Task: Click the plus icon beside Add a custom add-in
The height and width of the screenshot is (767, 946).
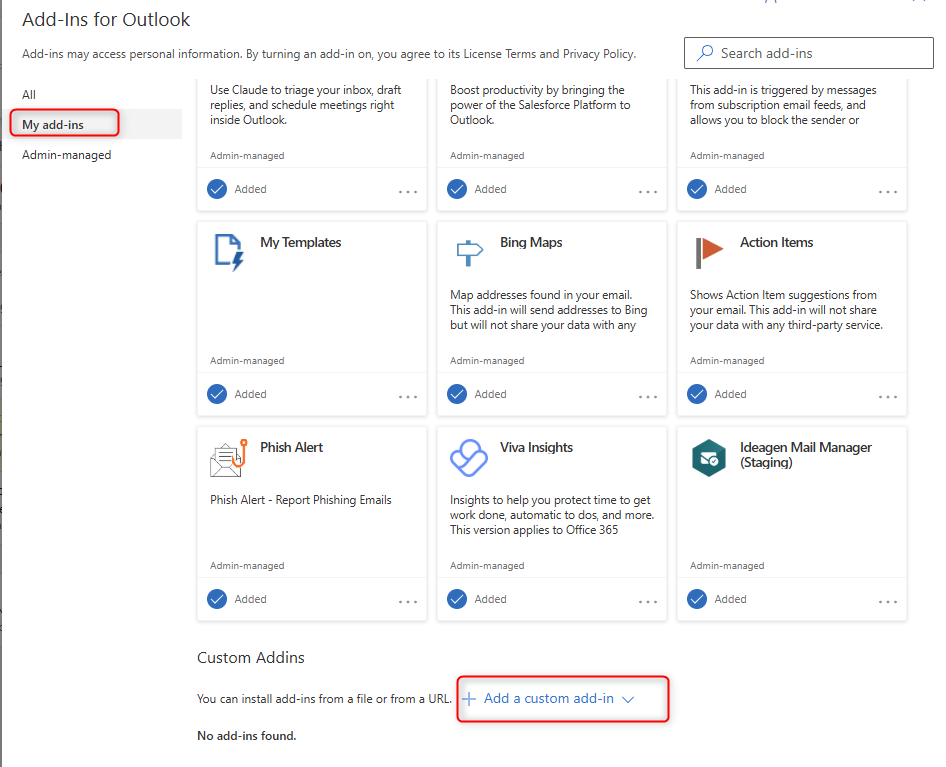Action: (469, 699)
